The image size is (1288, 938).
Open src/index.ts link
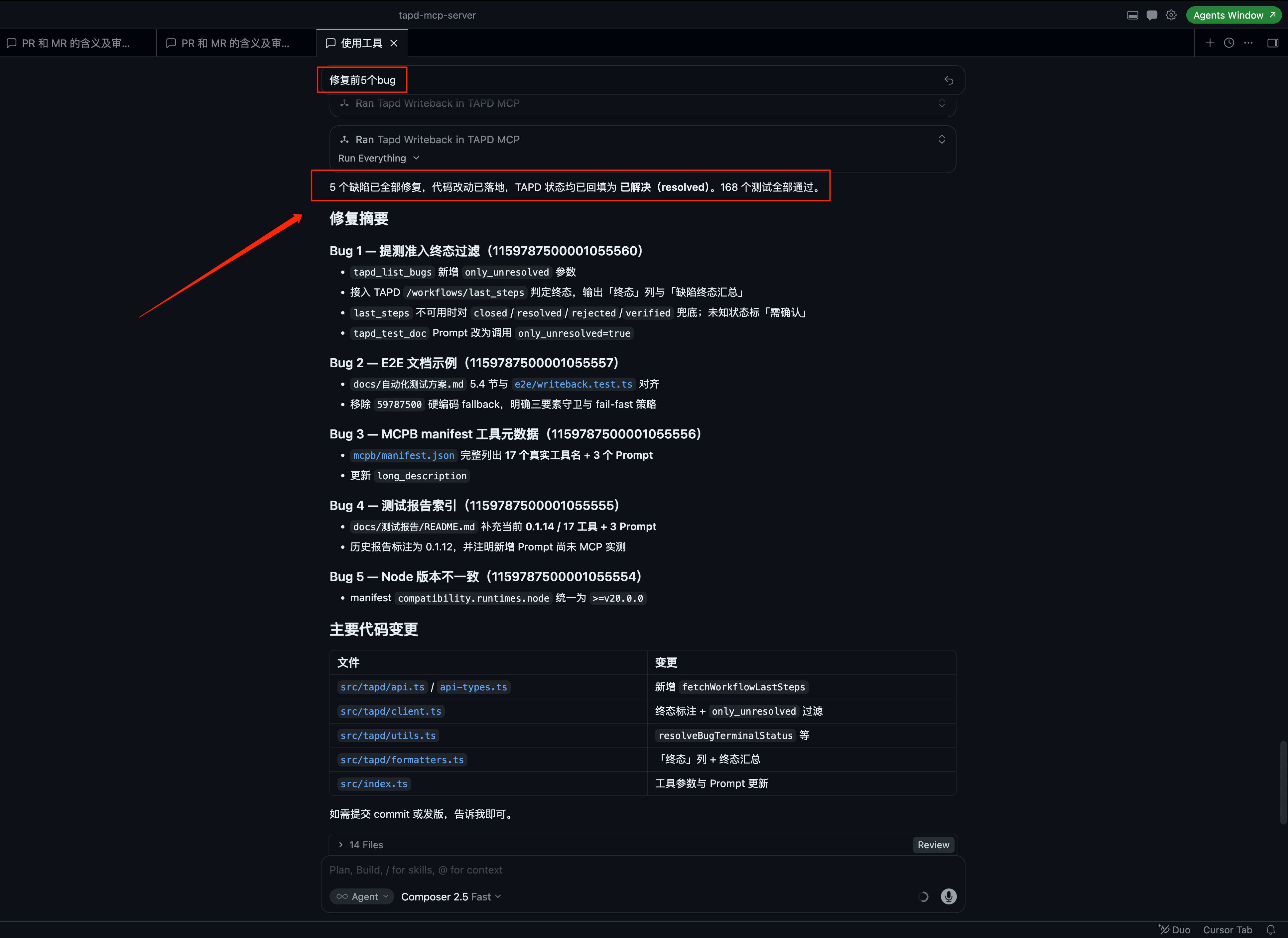tap(374, 784)
